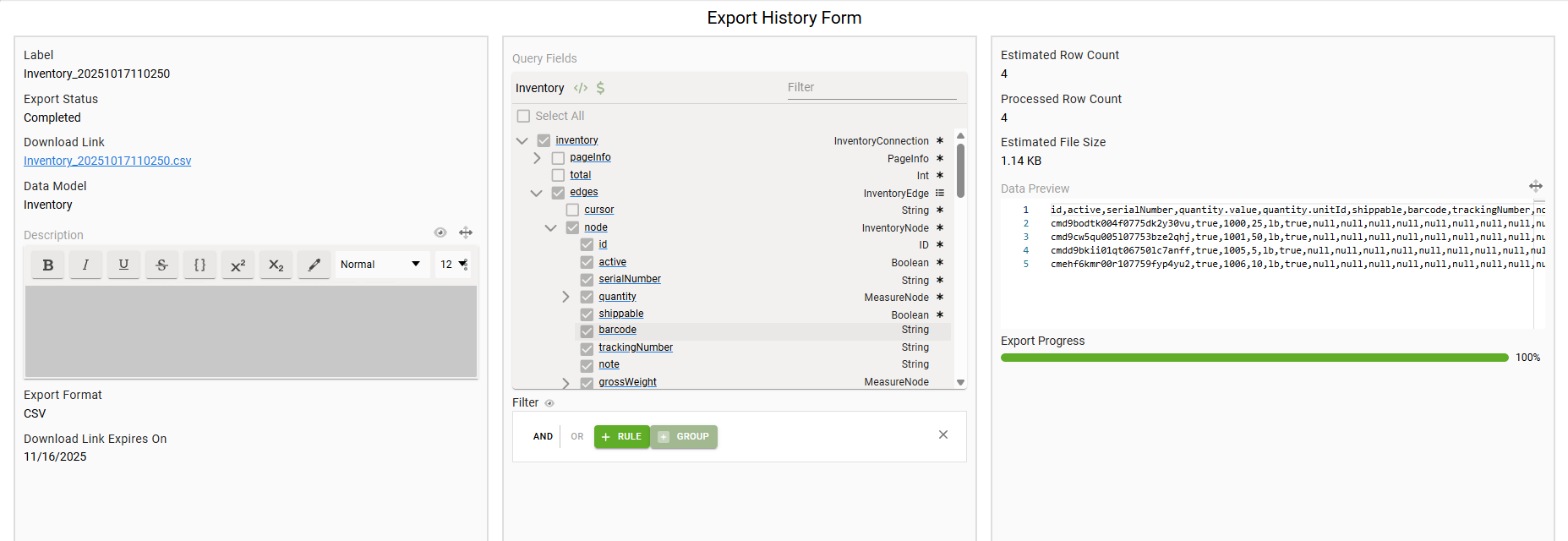
Task: Apply subscript formatting
Action: [276, 265]
